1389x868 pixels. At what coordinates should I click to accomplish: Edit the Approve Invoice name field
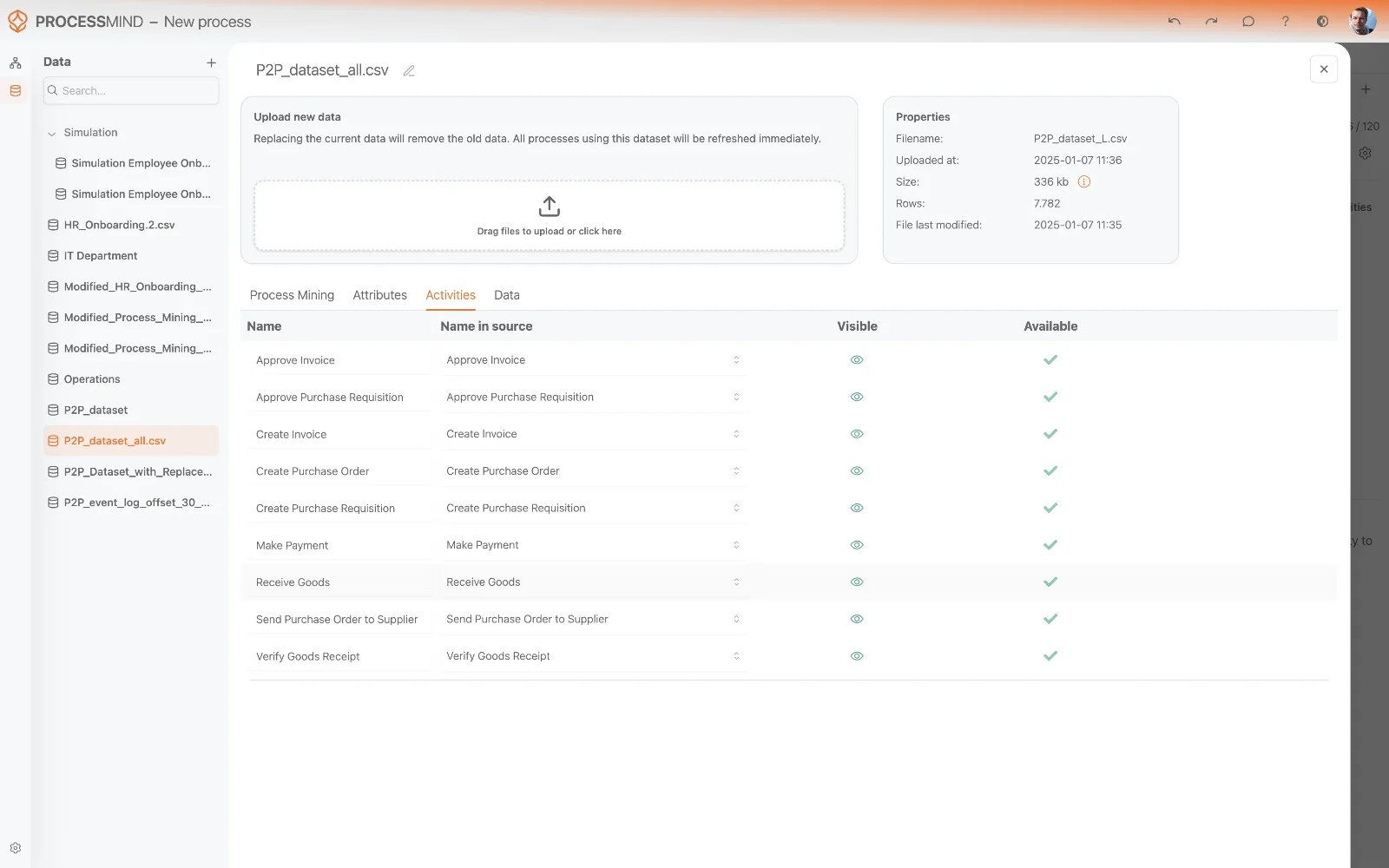(x=339, y=360)
